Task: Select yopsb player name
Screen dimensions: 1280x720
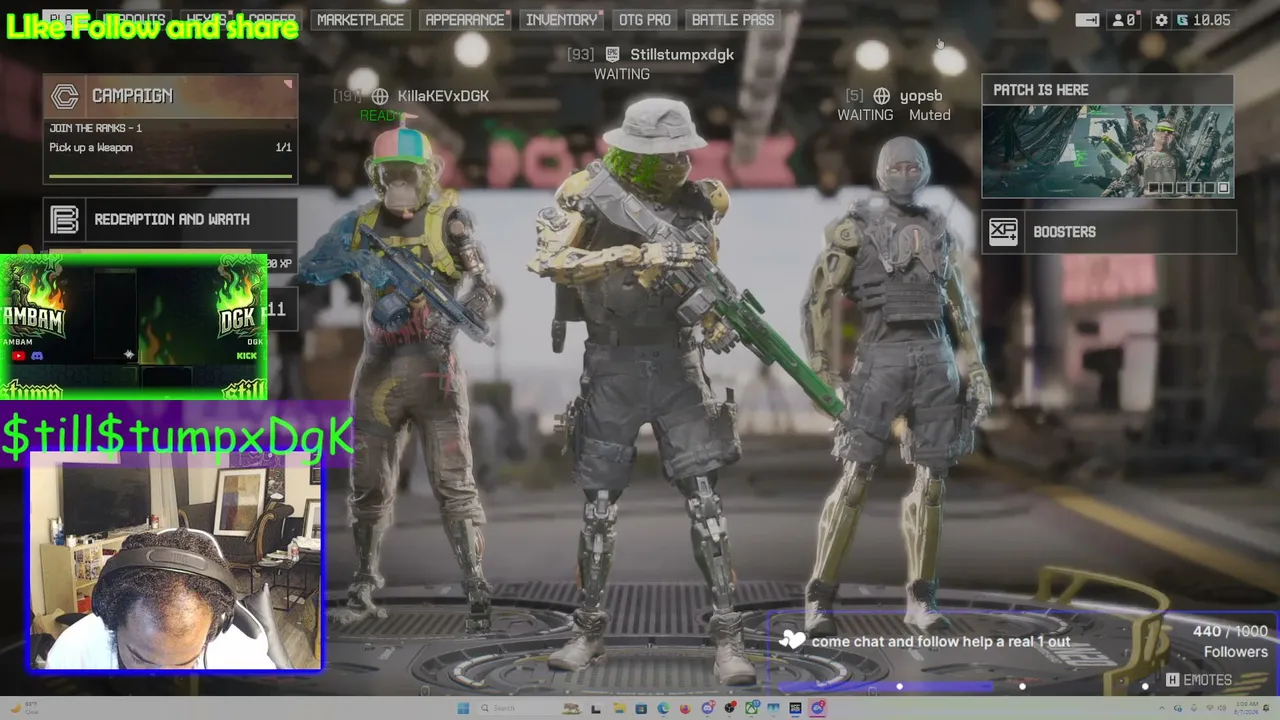Action: [x=921, y=96]
